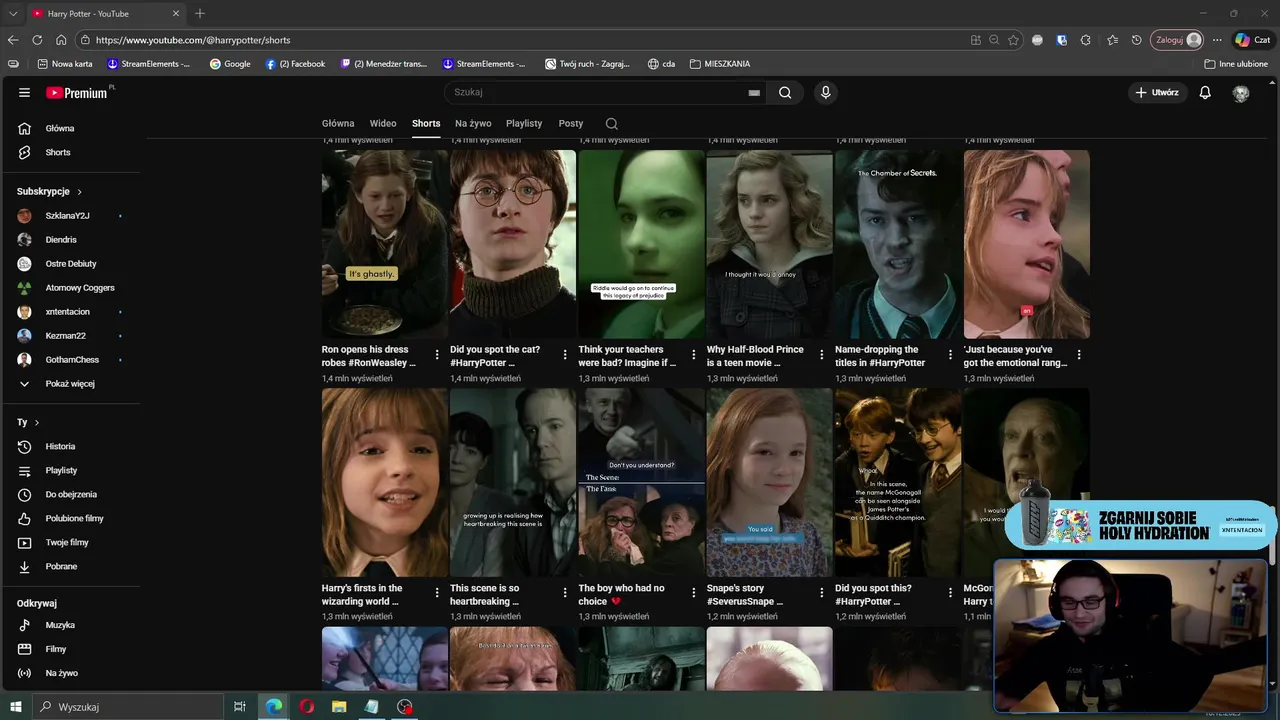Open options menu for 'Why Half-Blood Prince' short
1280x720 pixels.
coord(822,355)
